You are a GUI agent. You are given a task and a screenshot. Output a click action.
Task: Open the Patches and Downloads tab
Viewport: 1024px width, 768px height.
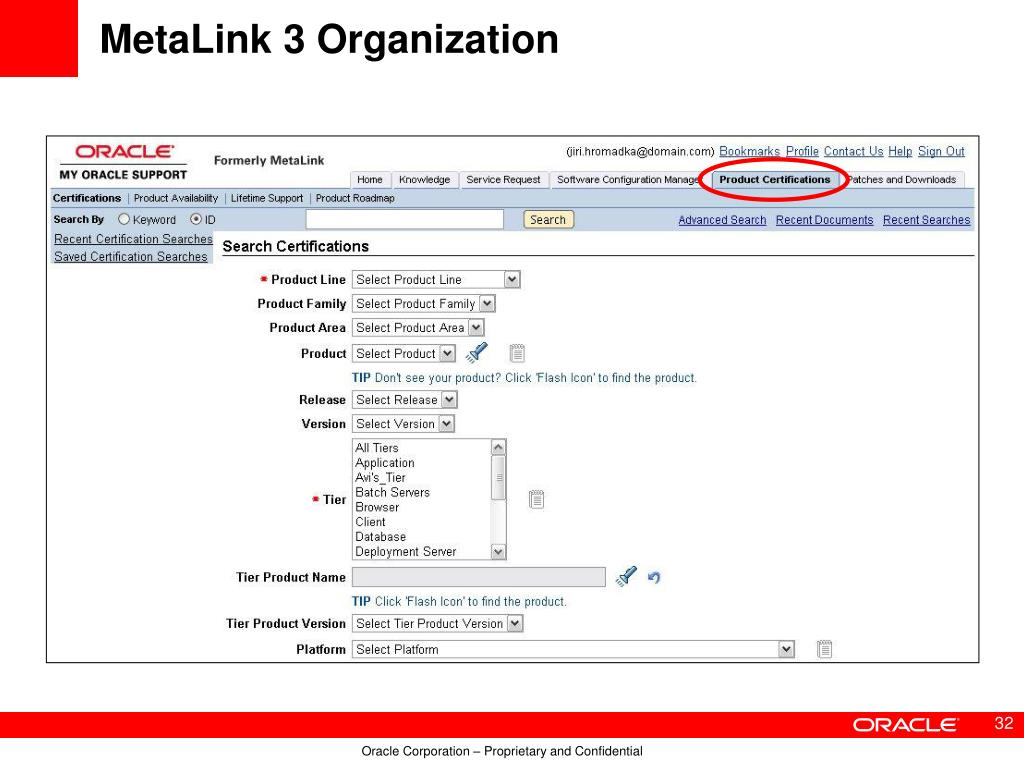tap(902, 180)
